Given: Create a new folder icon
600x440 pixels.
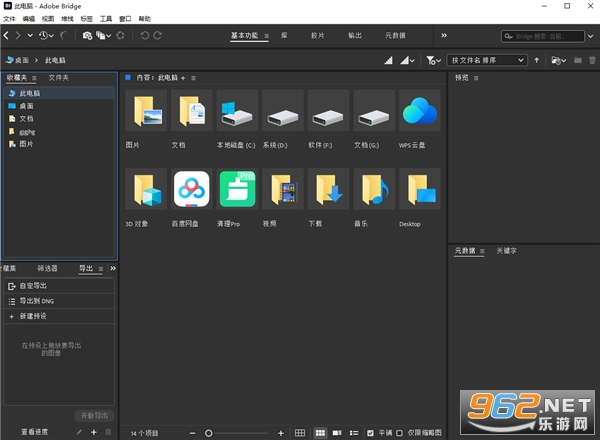Looking at the screenshot, I should coord(578,60).
